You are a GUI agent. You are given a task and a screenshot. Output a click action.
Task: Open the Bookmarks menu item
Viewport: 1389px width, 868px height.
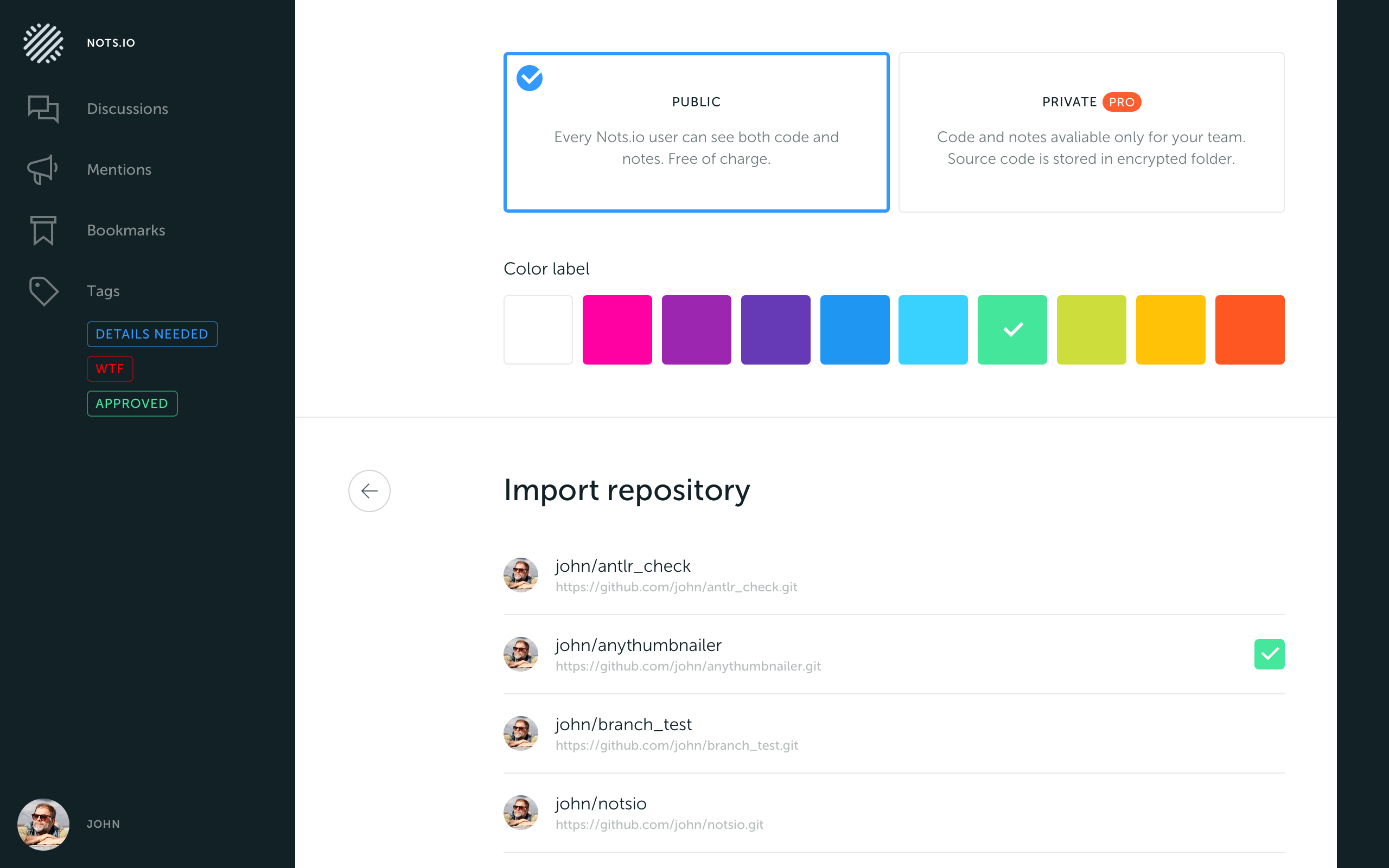pyautogui.click(x=126, y=230)
